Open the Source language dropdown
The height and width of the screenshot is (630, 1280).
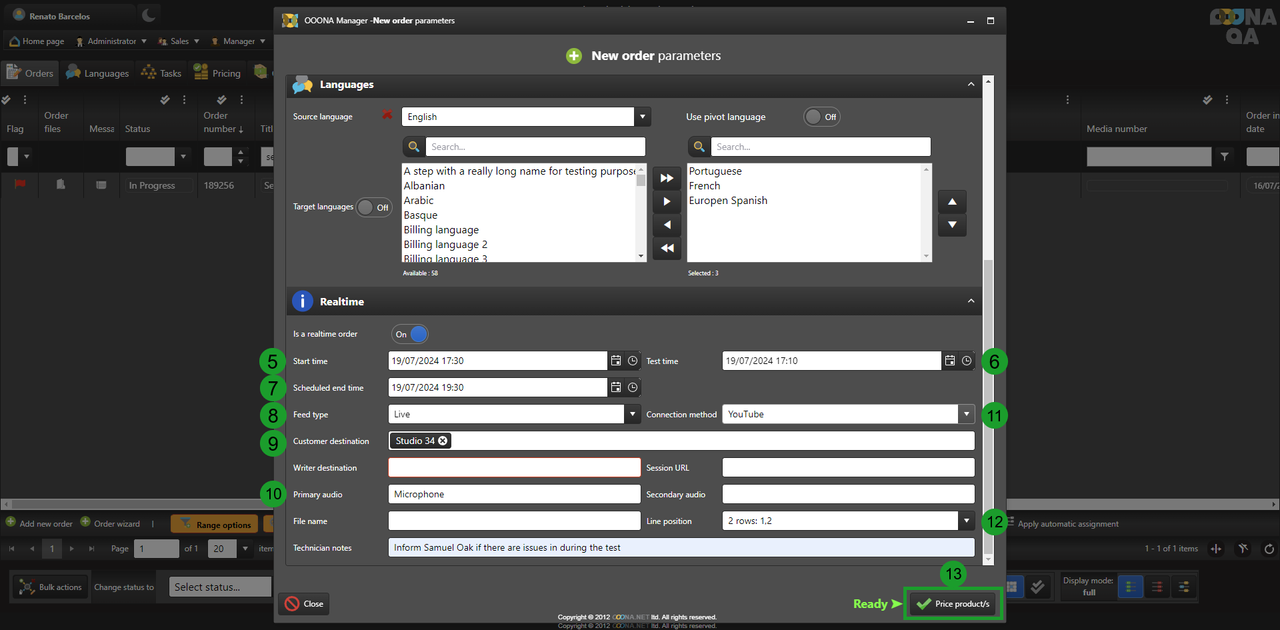(x=642, y=117)
